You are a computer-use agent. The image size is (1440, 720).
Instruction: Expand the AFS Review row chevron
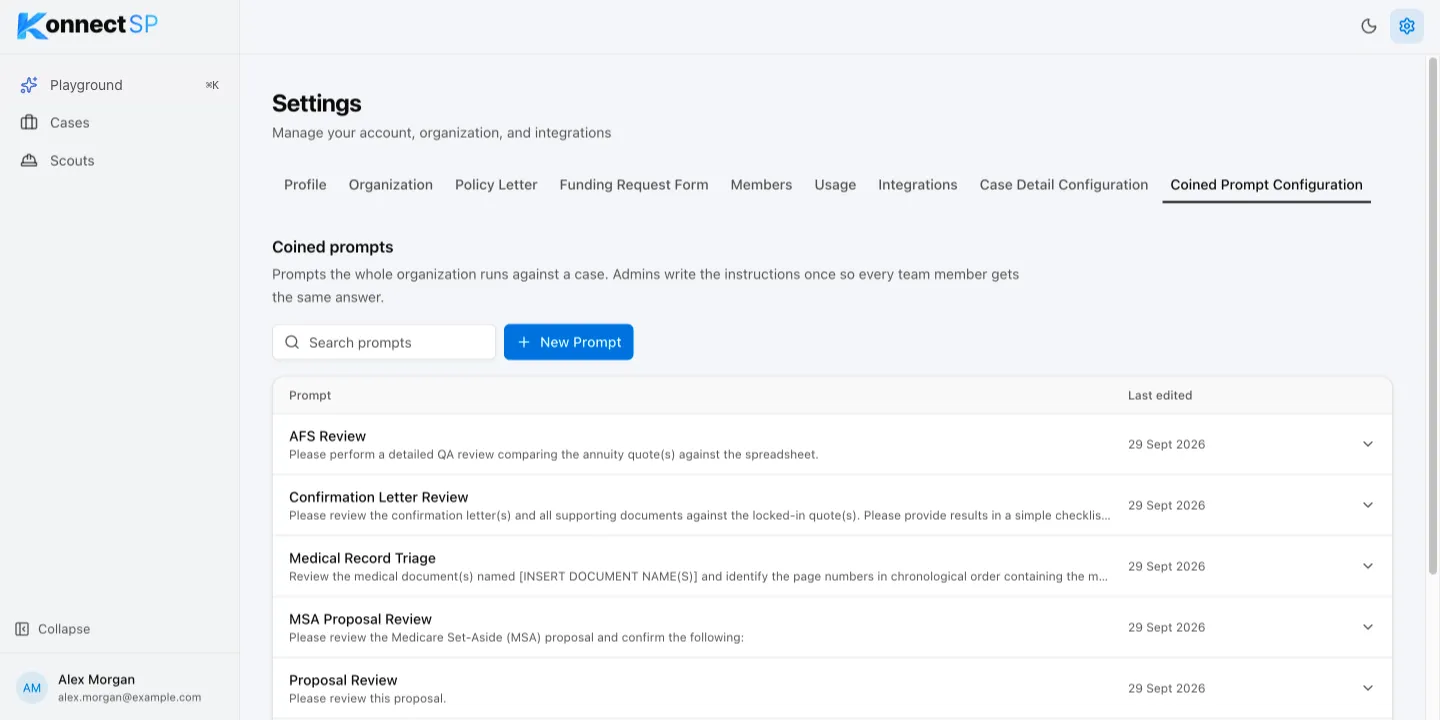(1368, 444)
